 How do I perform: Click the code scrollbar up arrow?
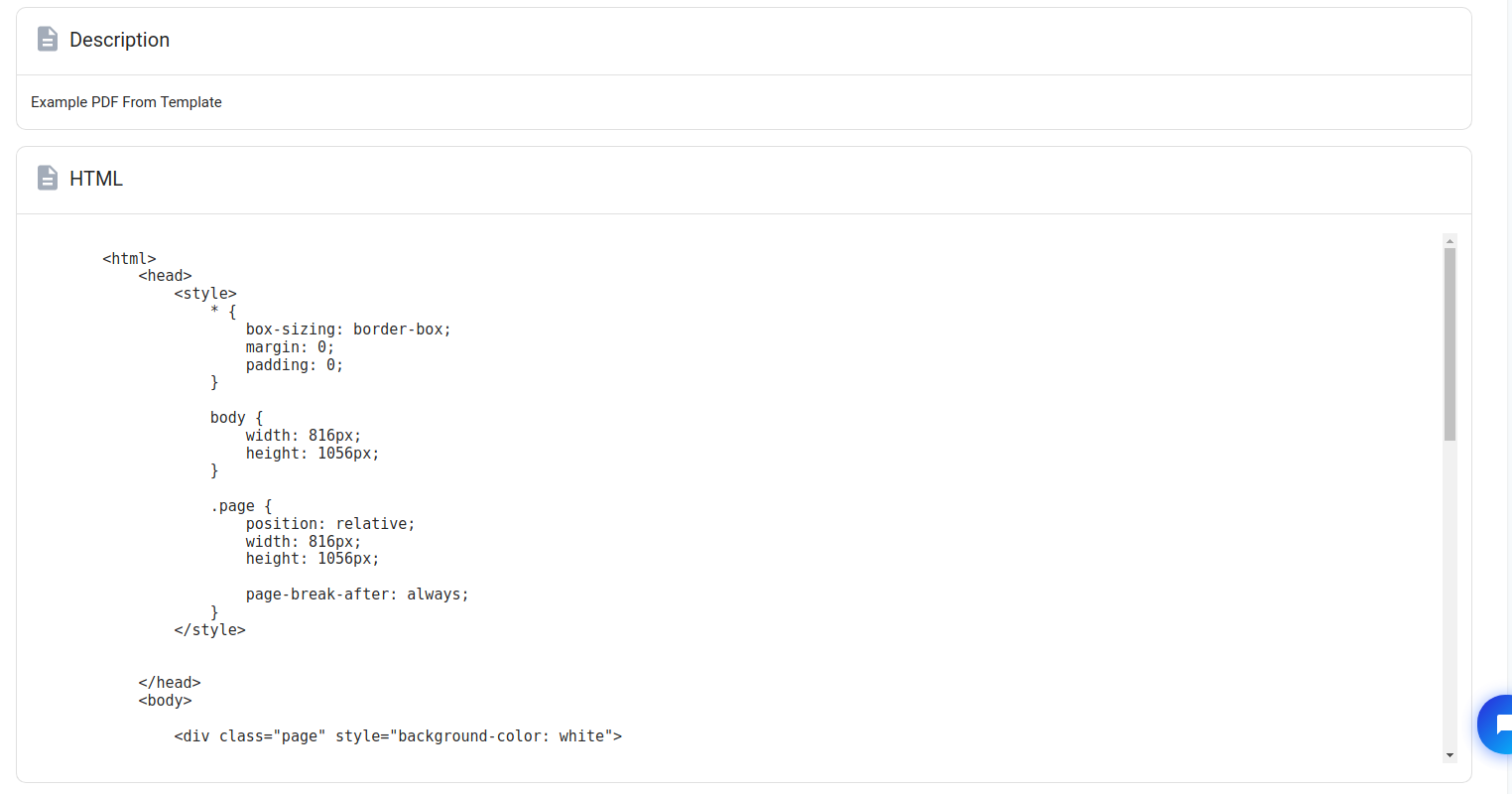click(1449, 241)
